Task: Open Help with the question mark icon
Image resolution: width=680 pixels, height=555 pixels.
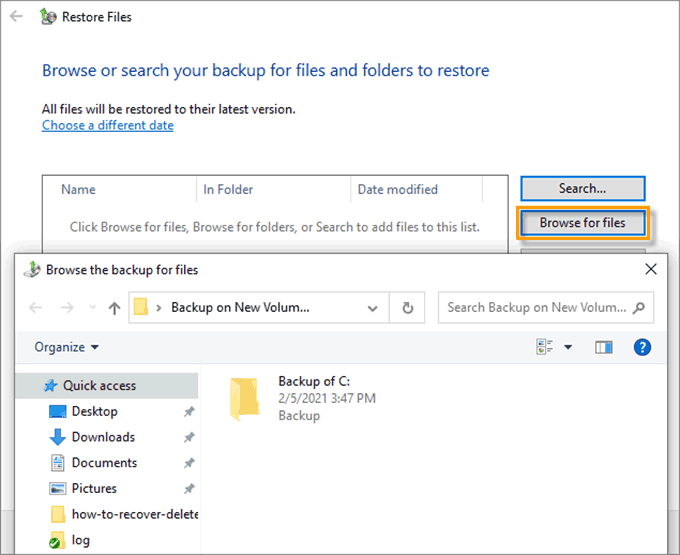Action: (642, 347)
